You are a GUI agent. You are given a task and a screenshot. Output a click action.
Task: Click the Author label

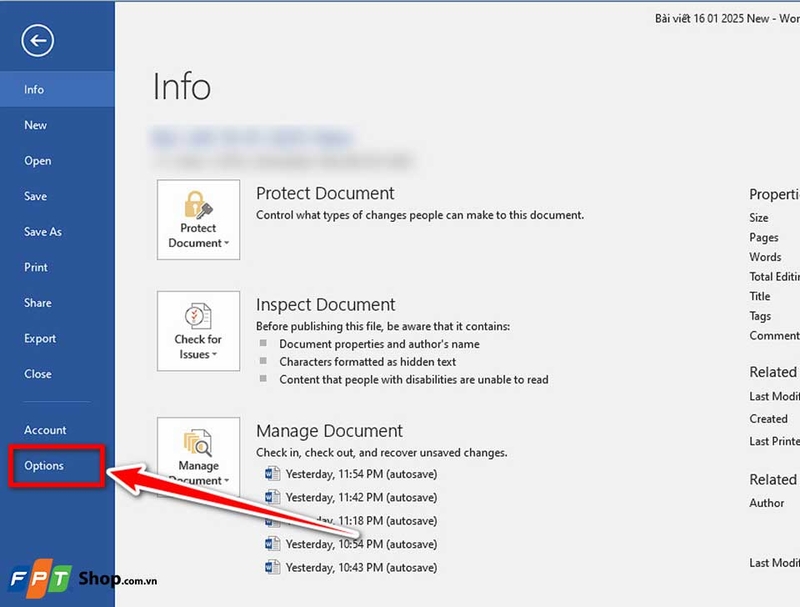click(x=766, y=503)
